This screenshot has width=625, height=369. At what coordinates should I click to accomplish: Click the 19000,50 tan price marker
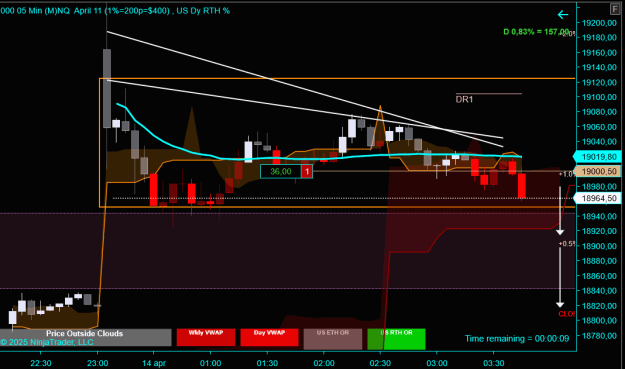597,171
